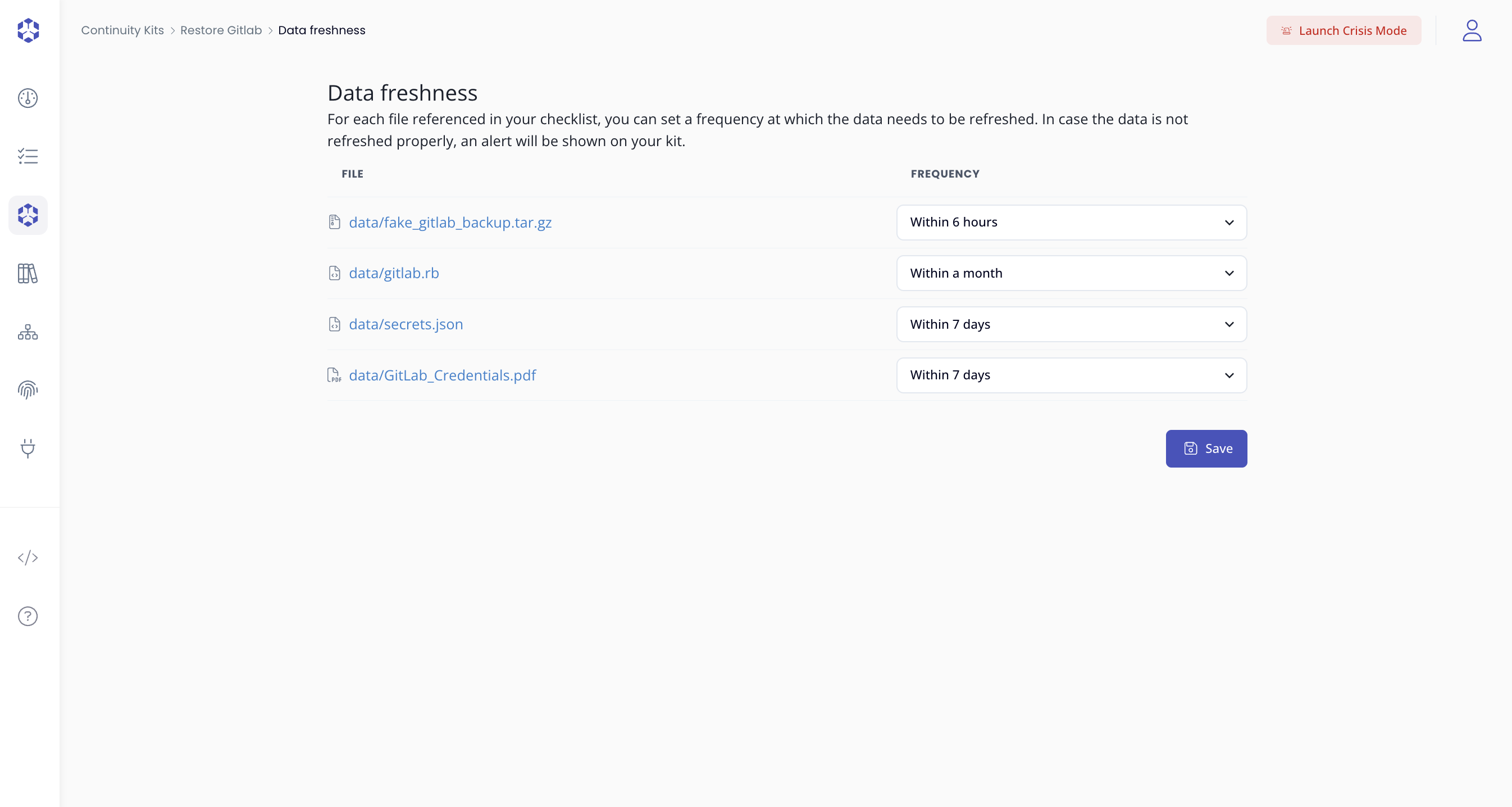This screenshot has height=807, width=1512.
Task: Open the dashboard gauge icon in sidebar
Action: (28, 98)
